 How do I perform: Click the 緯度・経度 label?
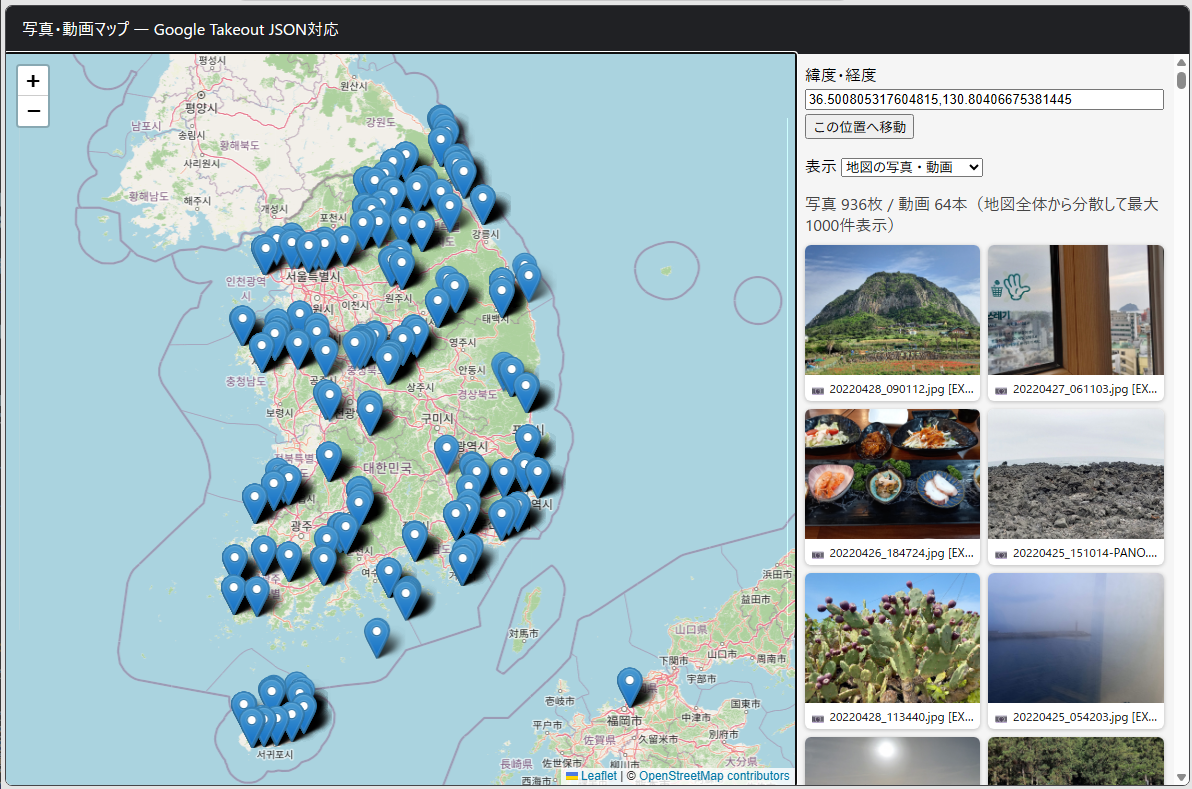(x=841, y=75)
